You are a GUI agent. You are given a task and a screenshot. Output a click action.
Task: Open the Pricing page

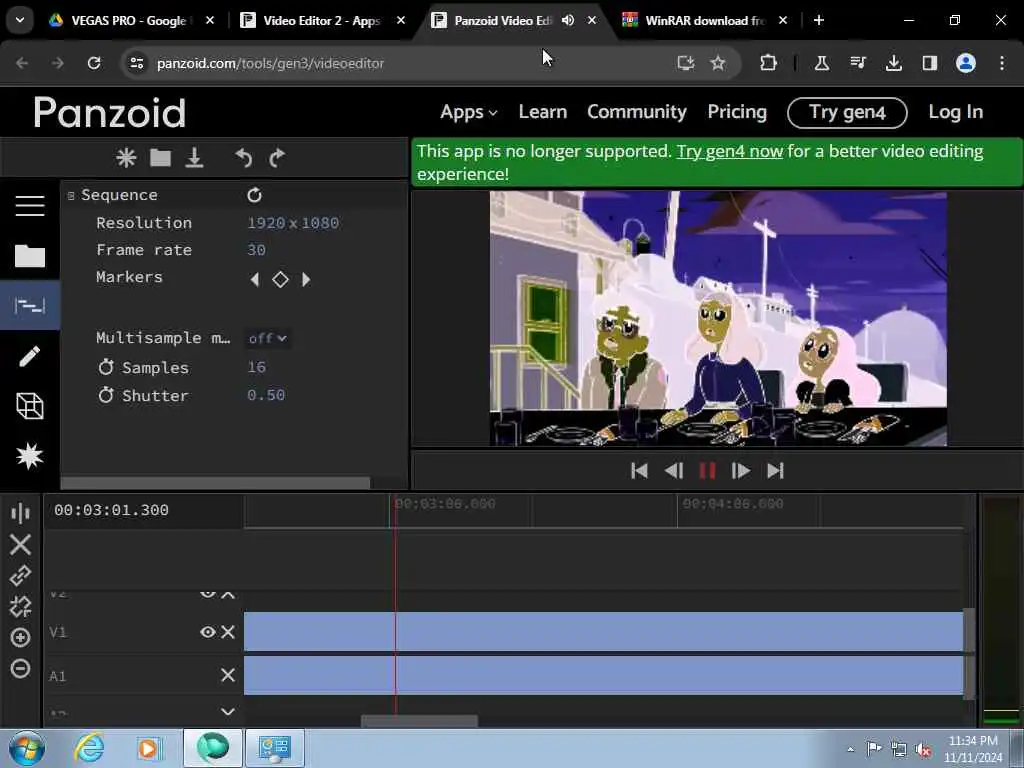tap(737, 112)
